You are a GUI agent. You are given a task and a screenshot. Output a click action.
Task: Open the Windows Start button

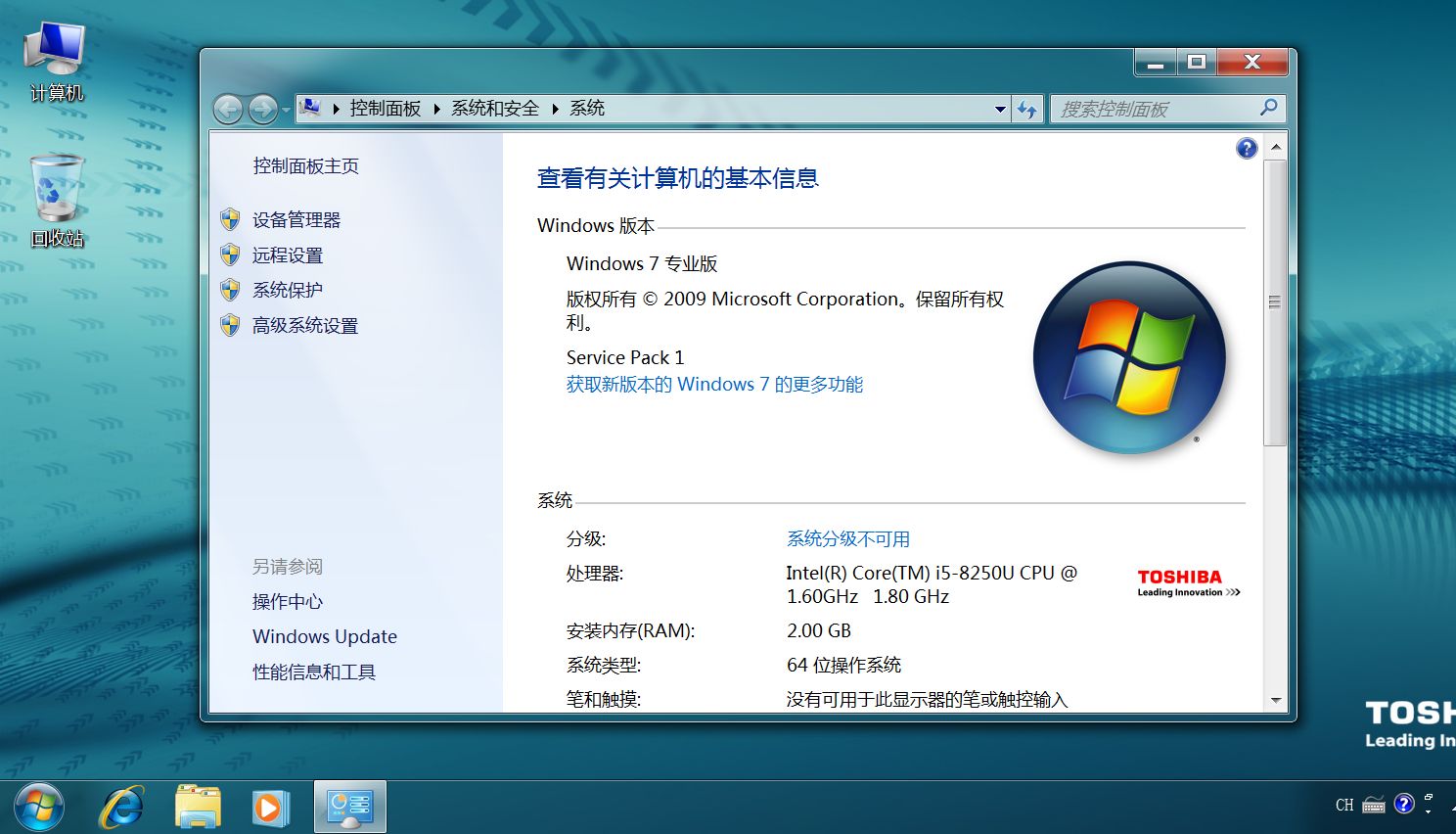[39, 808]
